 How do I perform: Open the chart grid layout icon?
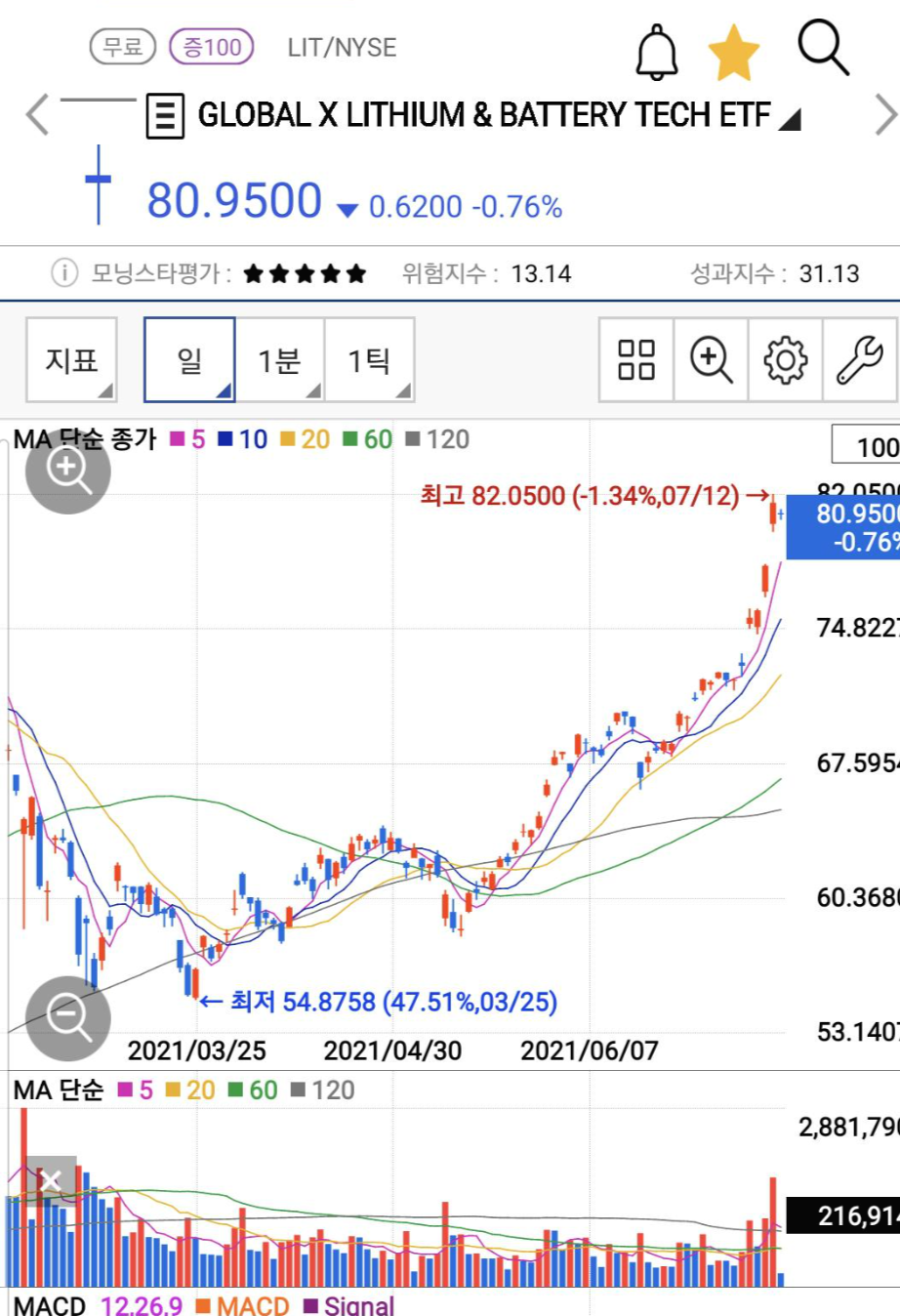coord(636,359)
